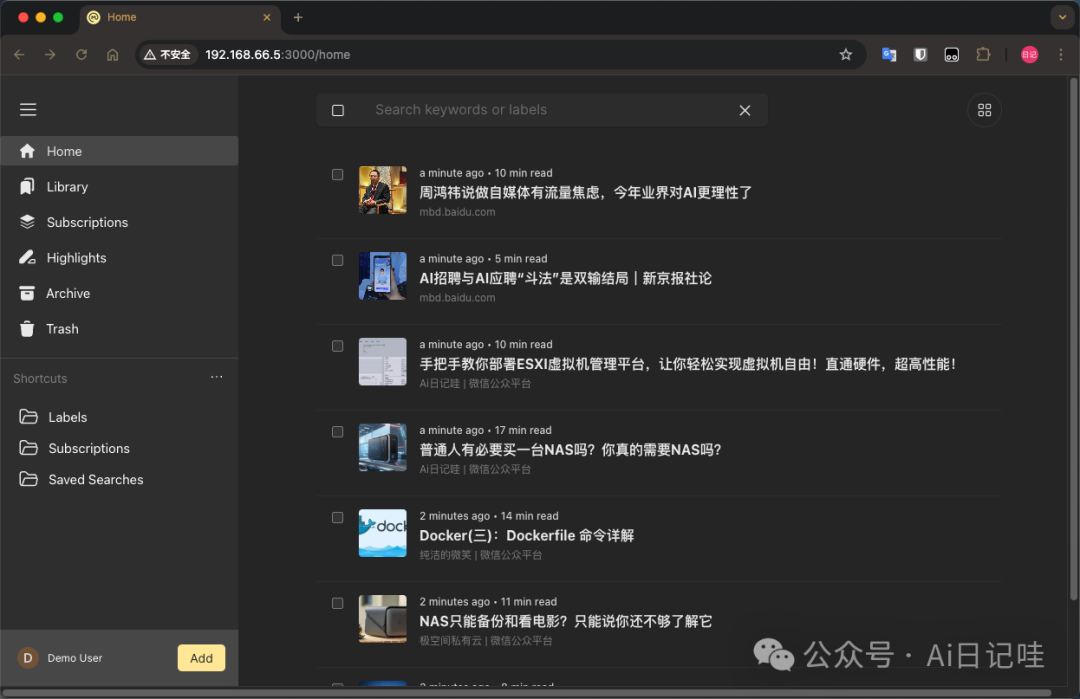Open article 手把手教你部署ESXI虚拟机管理平台

tap(687, 364)
